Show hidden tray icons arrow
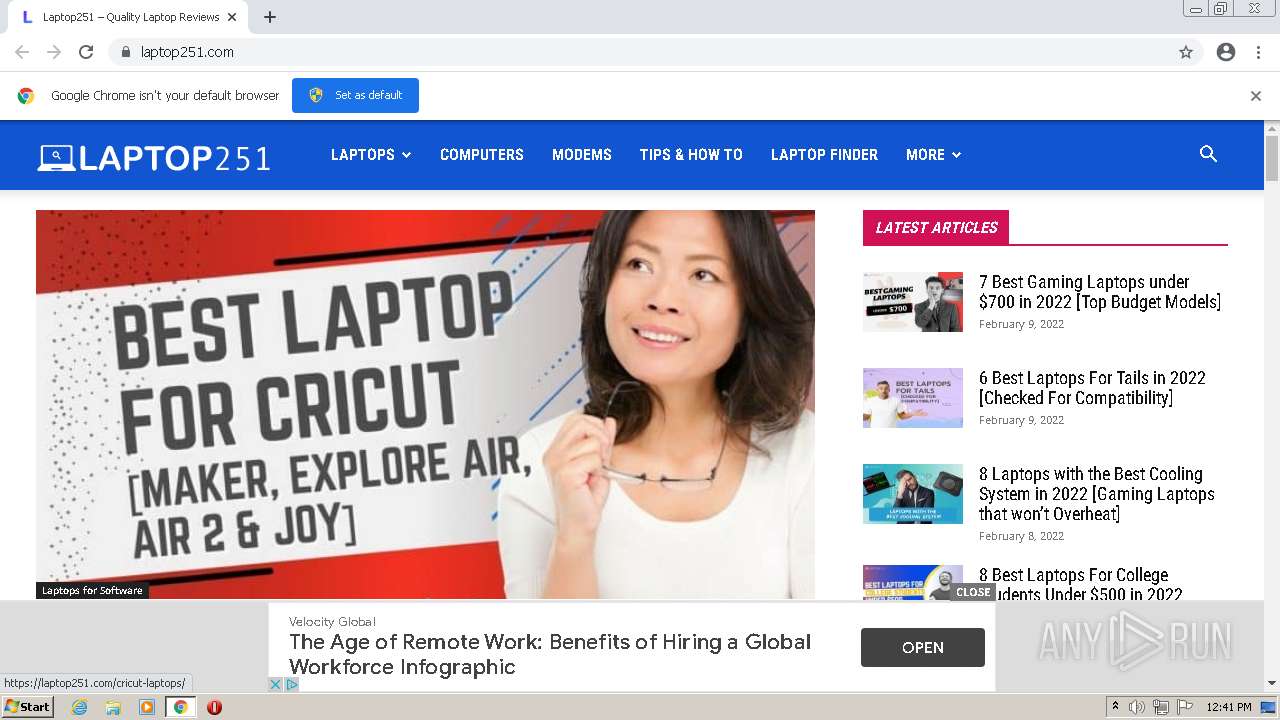The image size is (1280, 720). 1115,707
